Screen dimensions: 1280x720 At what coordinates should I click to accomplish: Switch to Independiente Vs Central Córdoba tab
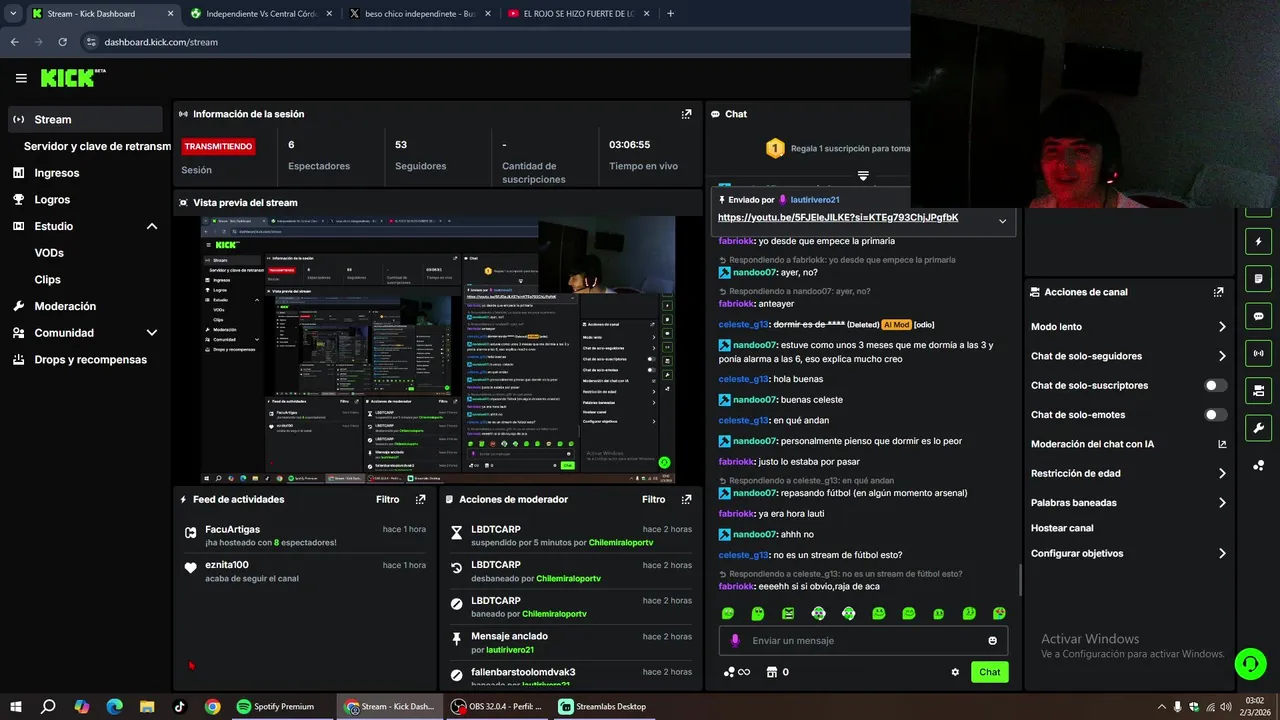[x=261, y=13]
